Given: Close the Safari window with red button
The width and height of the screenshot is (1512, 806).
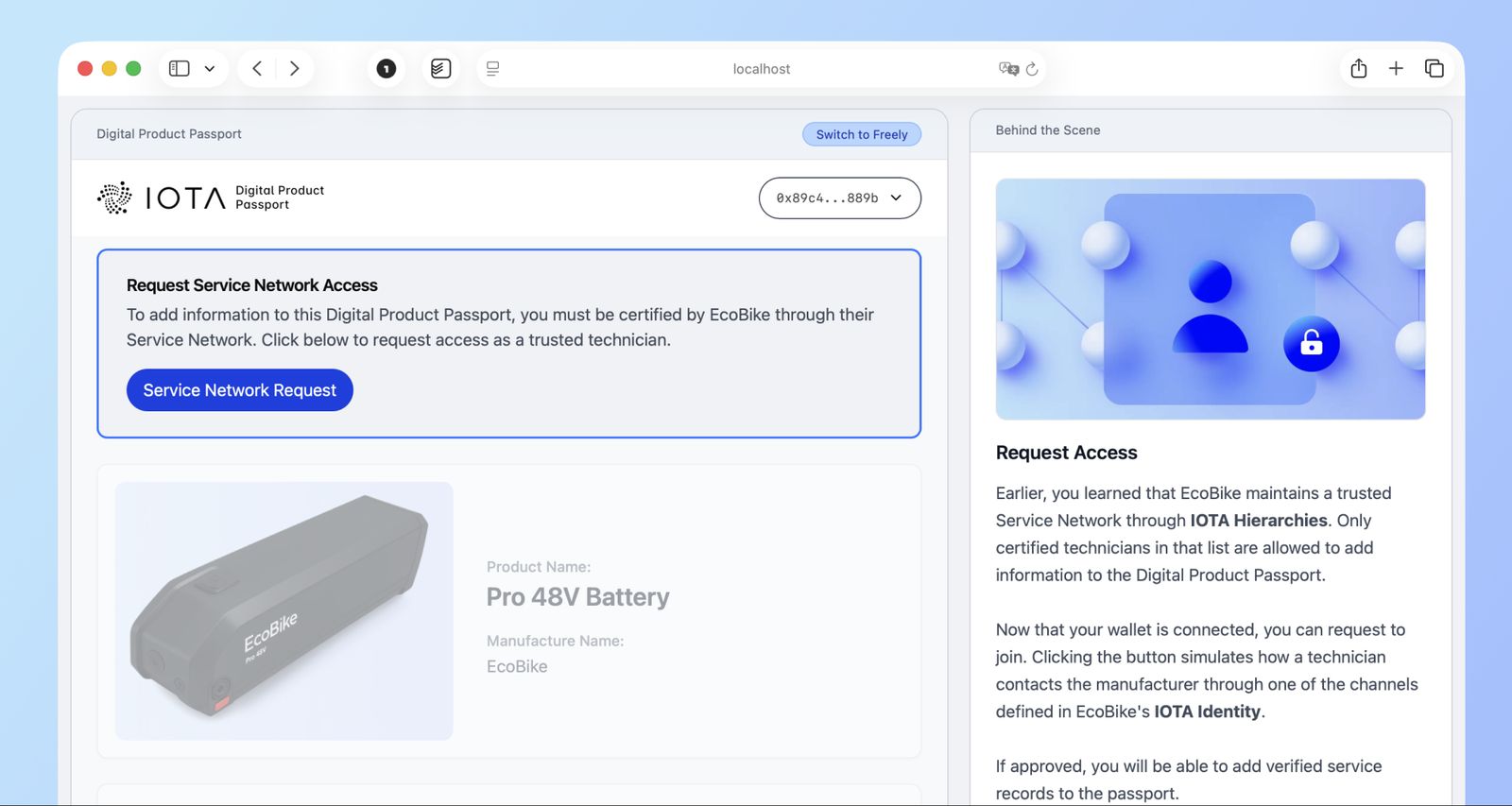Looking at the screenshot, I should [85, 68].
